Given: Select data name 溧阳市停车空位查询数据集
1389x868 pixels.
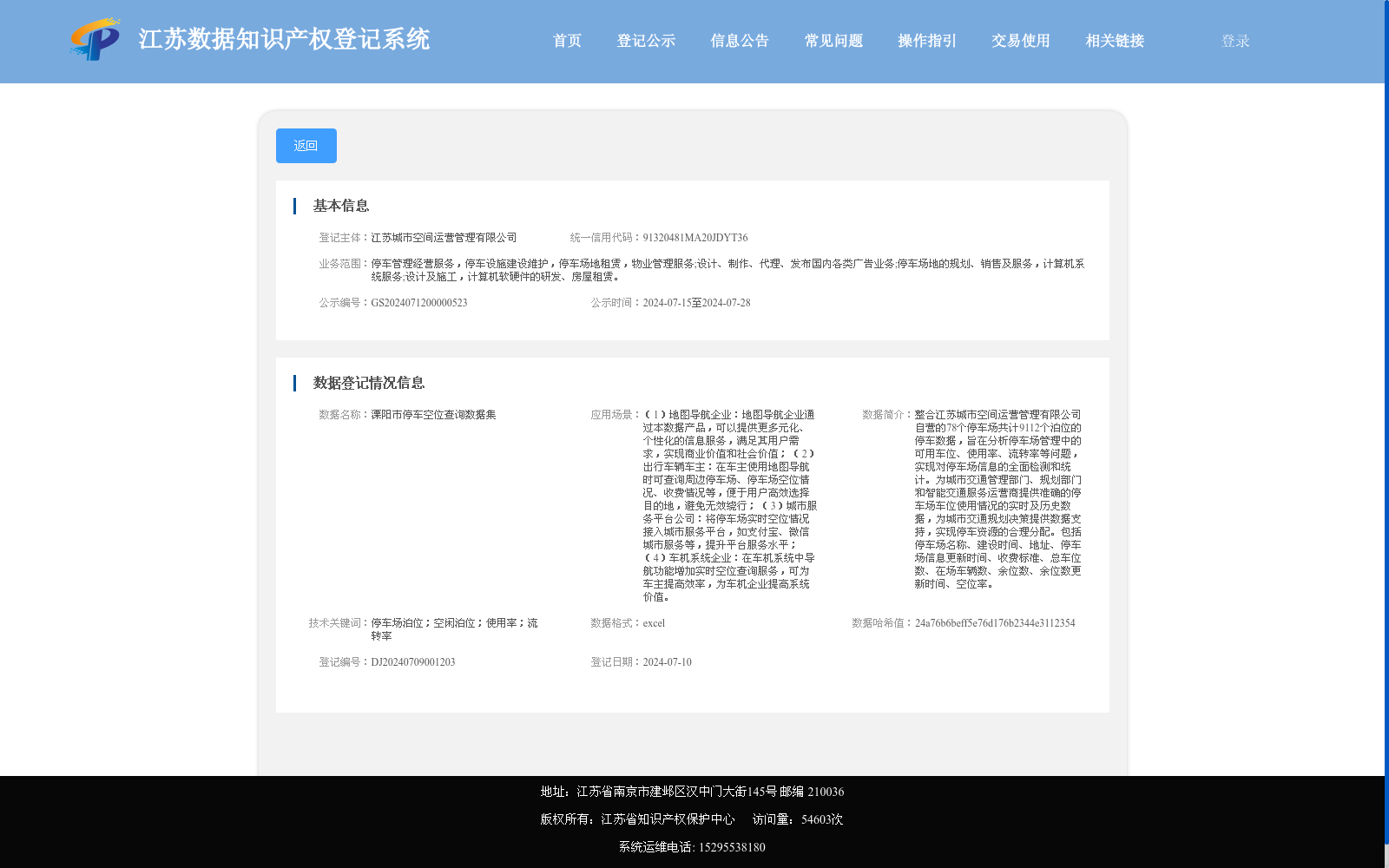Looking at the screenshot, I should pos(433,415).
